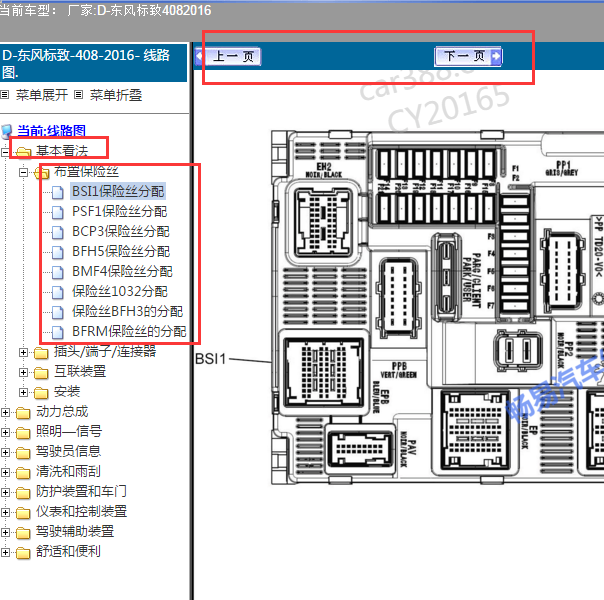Click the 舒适和便利 folder icon
Screen dimensions: 604x600
coord(23,553)
